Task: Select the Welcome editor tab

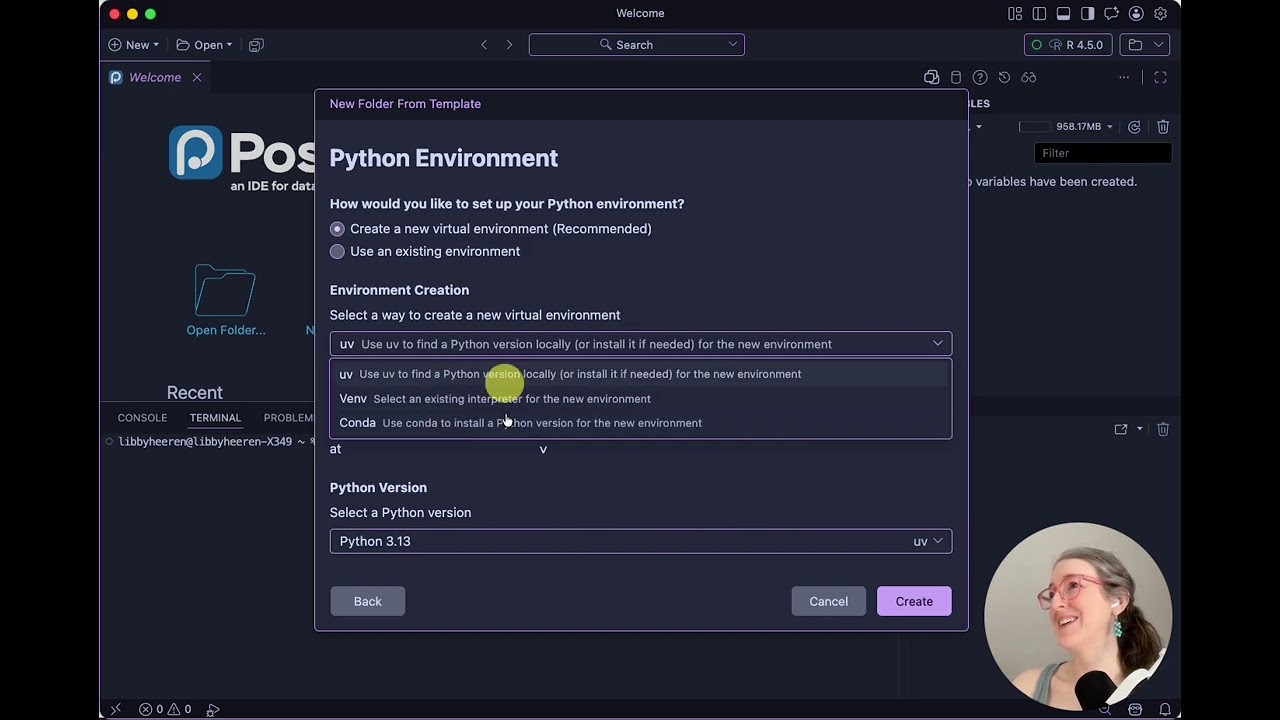Action: click(155, 78)
